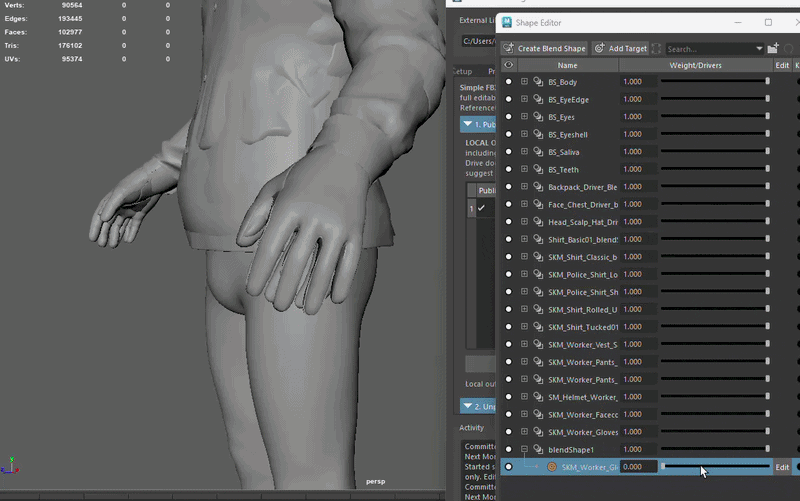Open the search filter dropdown arrow
The width and height of the screenshot is (800, 501).
[x=759, y=49]
